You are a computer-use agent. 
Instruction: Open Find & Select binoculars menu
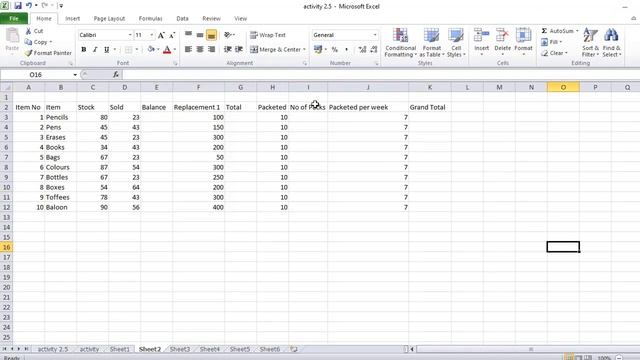611,42
